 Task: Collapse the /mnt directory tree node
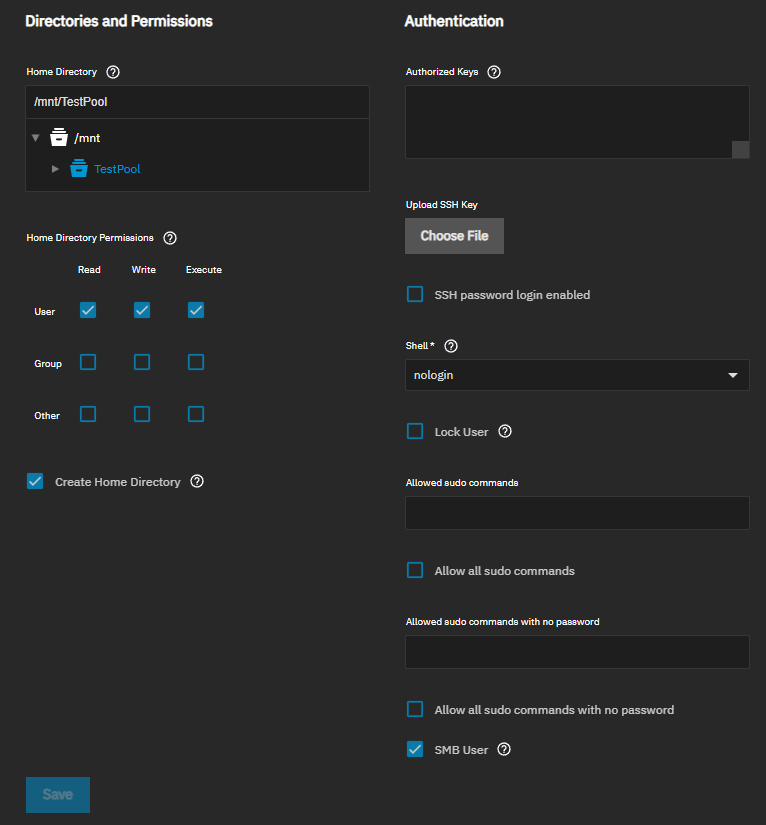(36, 138)
